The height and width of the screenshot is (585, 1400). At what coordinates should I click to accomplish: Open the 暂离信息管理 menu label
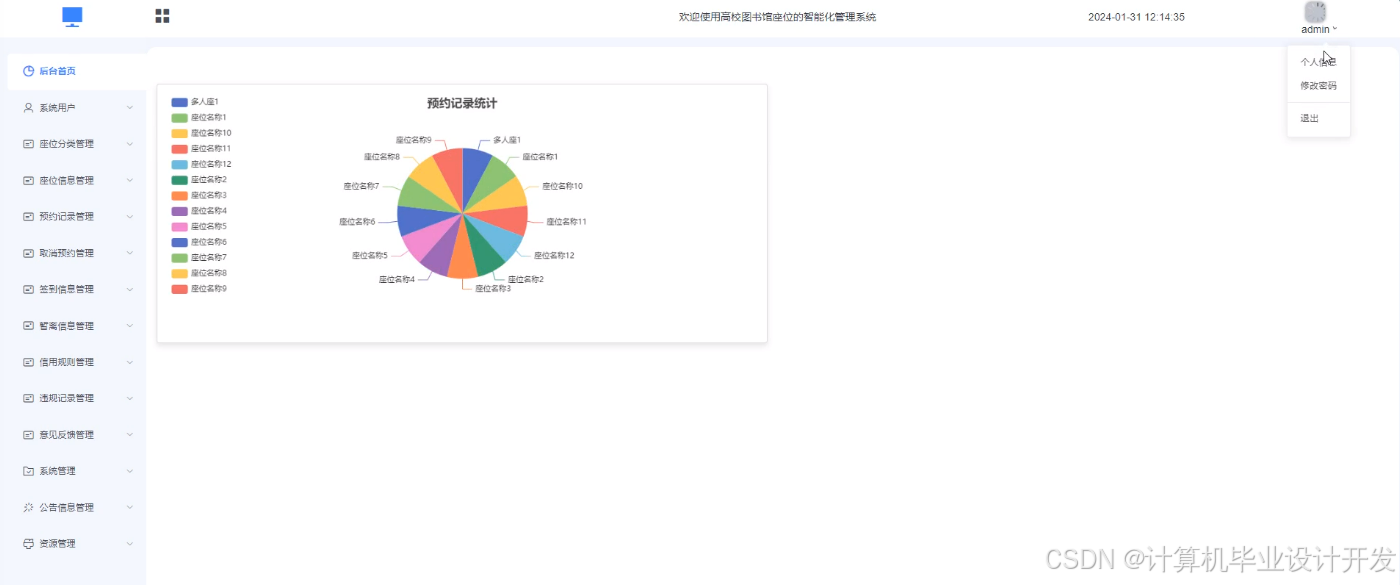[67, 326]
